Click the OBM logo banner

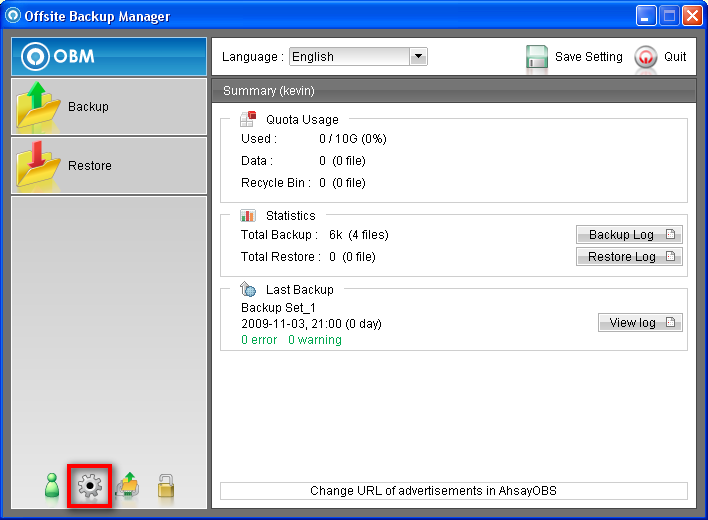coord(108,56)
